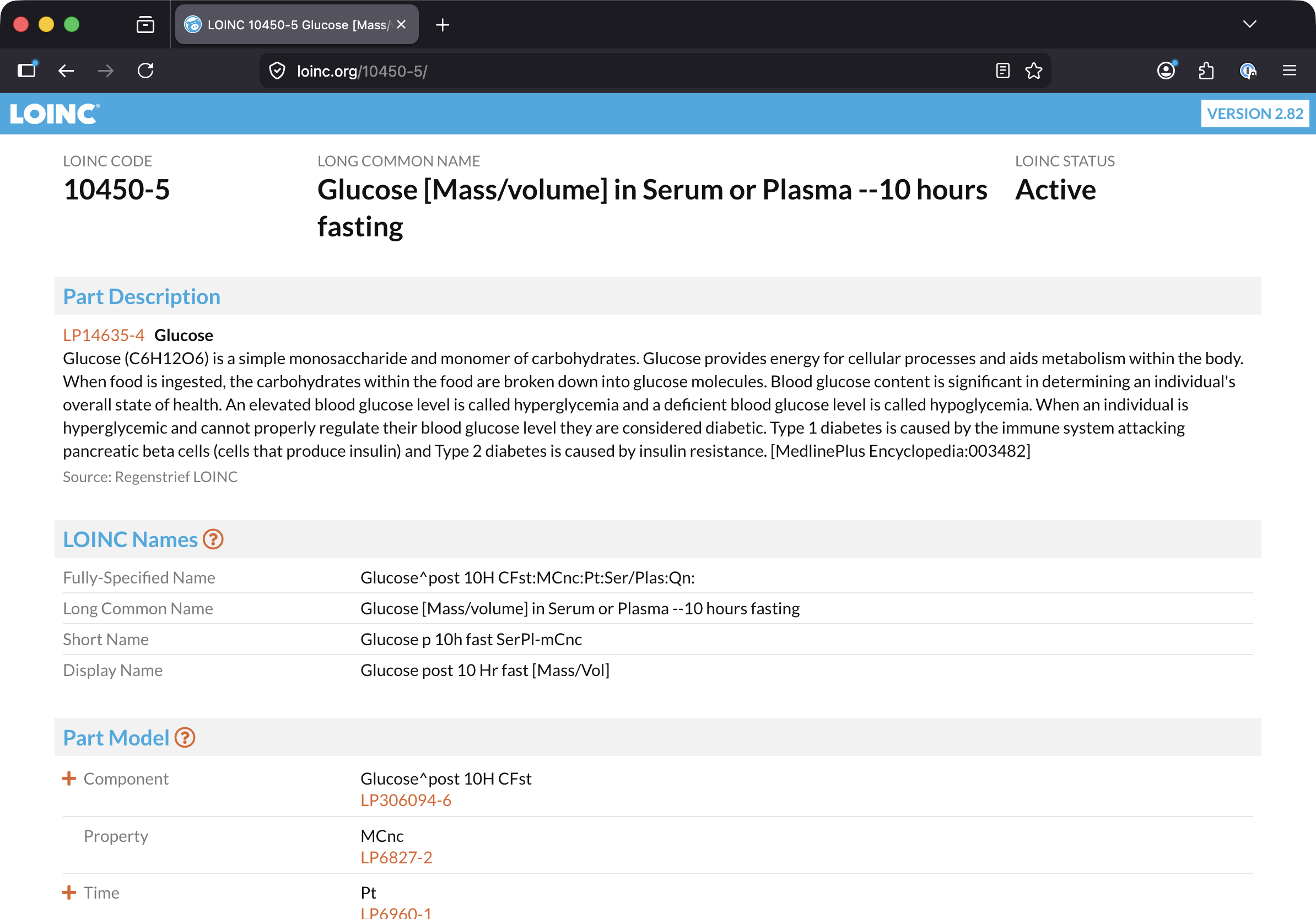Open property part link LP6827-2
Viewport: 1316px width, 919px height.
coord(396,857)
